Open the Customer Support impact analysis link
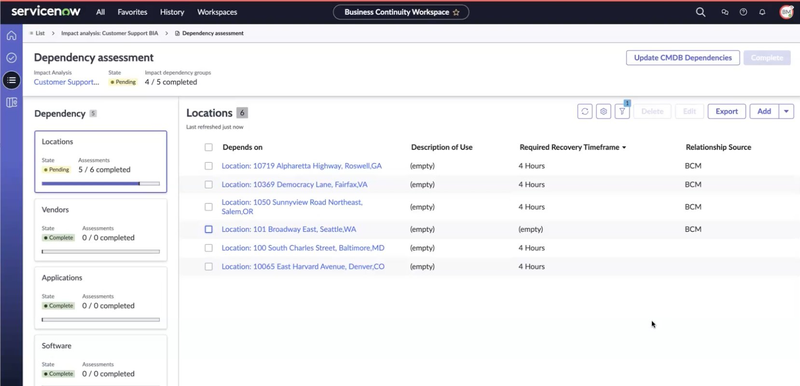800x386 pixels. (x=66, y=82)
